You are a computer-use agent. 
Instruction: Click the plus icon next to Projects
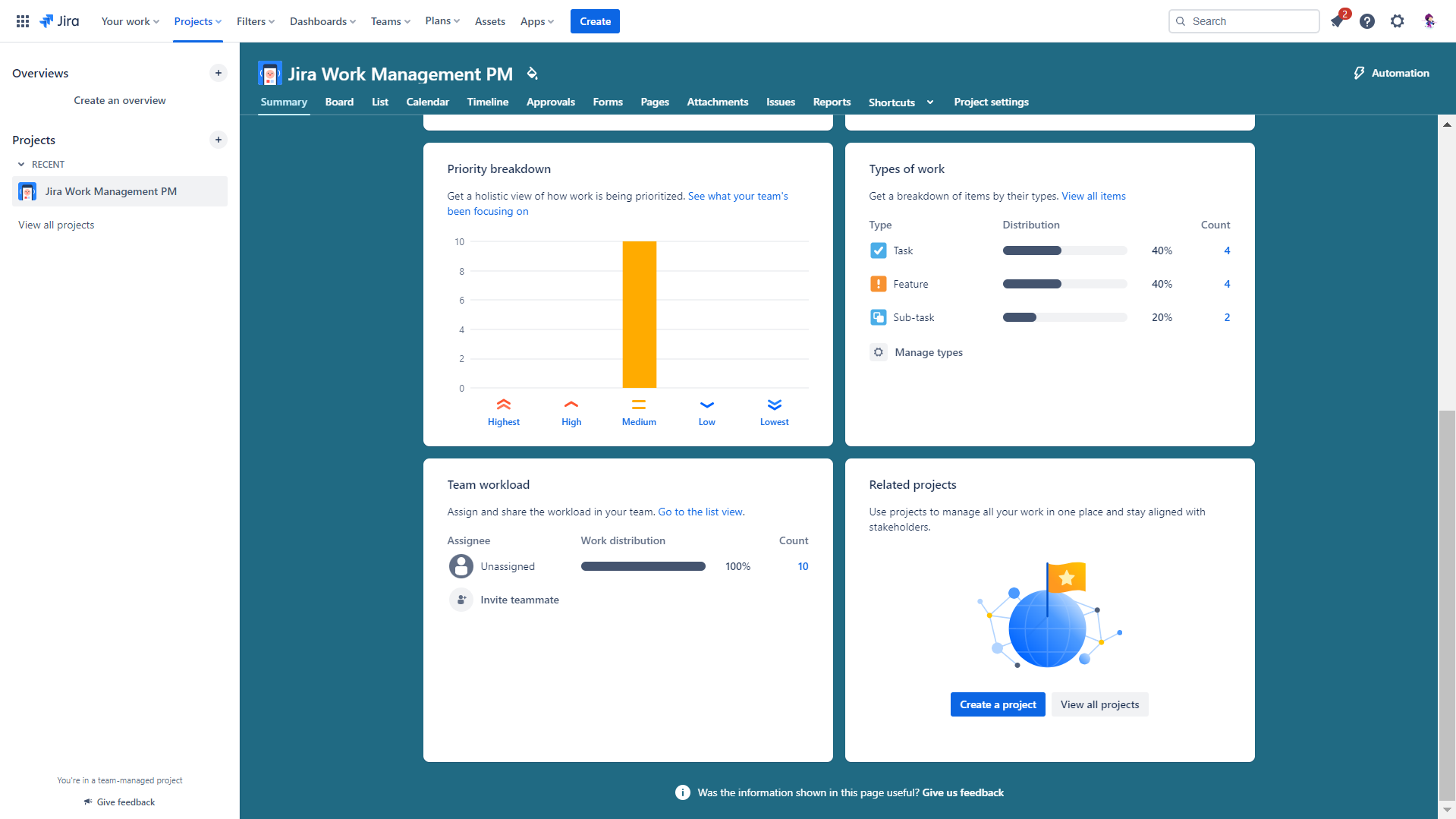pyautogui.click(x=219, y=140)
